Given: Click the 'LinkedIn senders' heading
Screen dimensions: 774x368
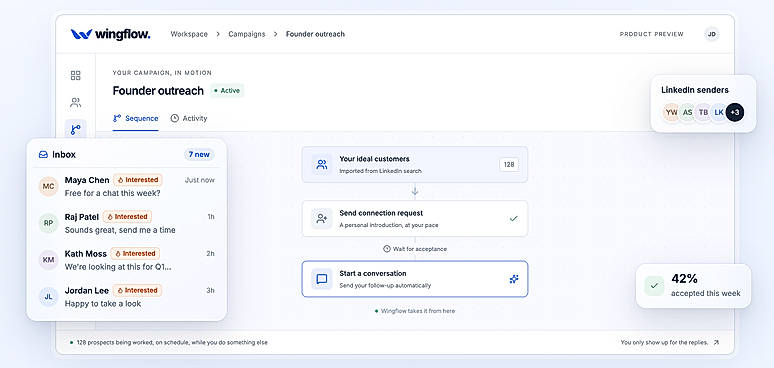Looking at the screenshot, I should 695,90.
